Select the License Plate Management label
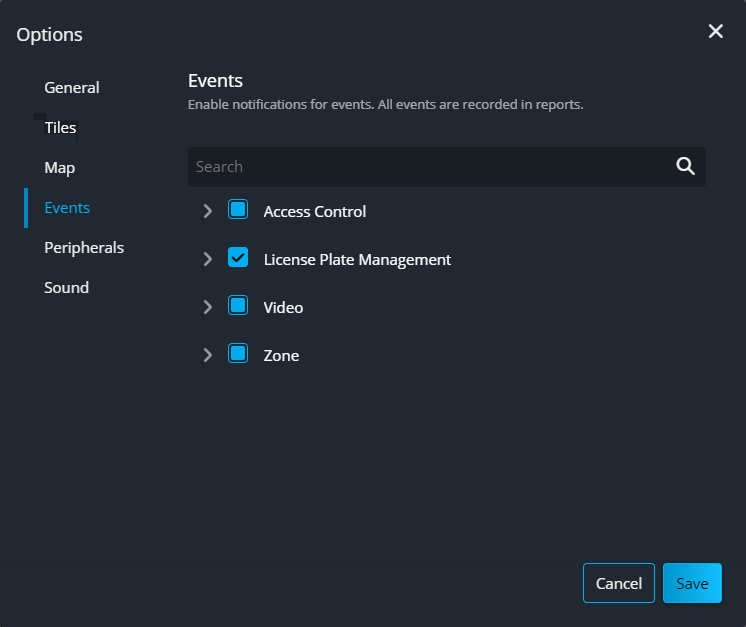 point(357,260)
